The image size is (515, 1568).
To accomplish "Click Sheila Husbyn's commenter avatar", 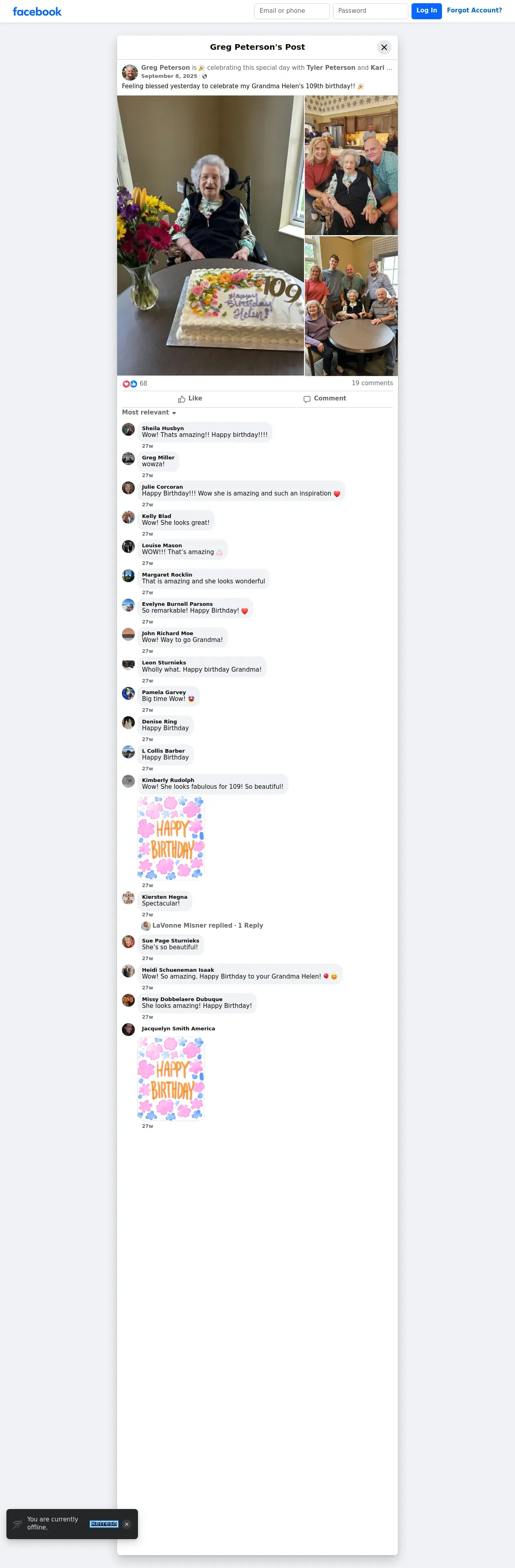I will [128, 430].
